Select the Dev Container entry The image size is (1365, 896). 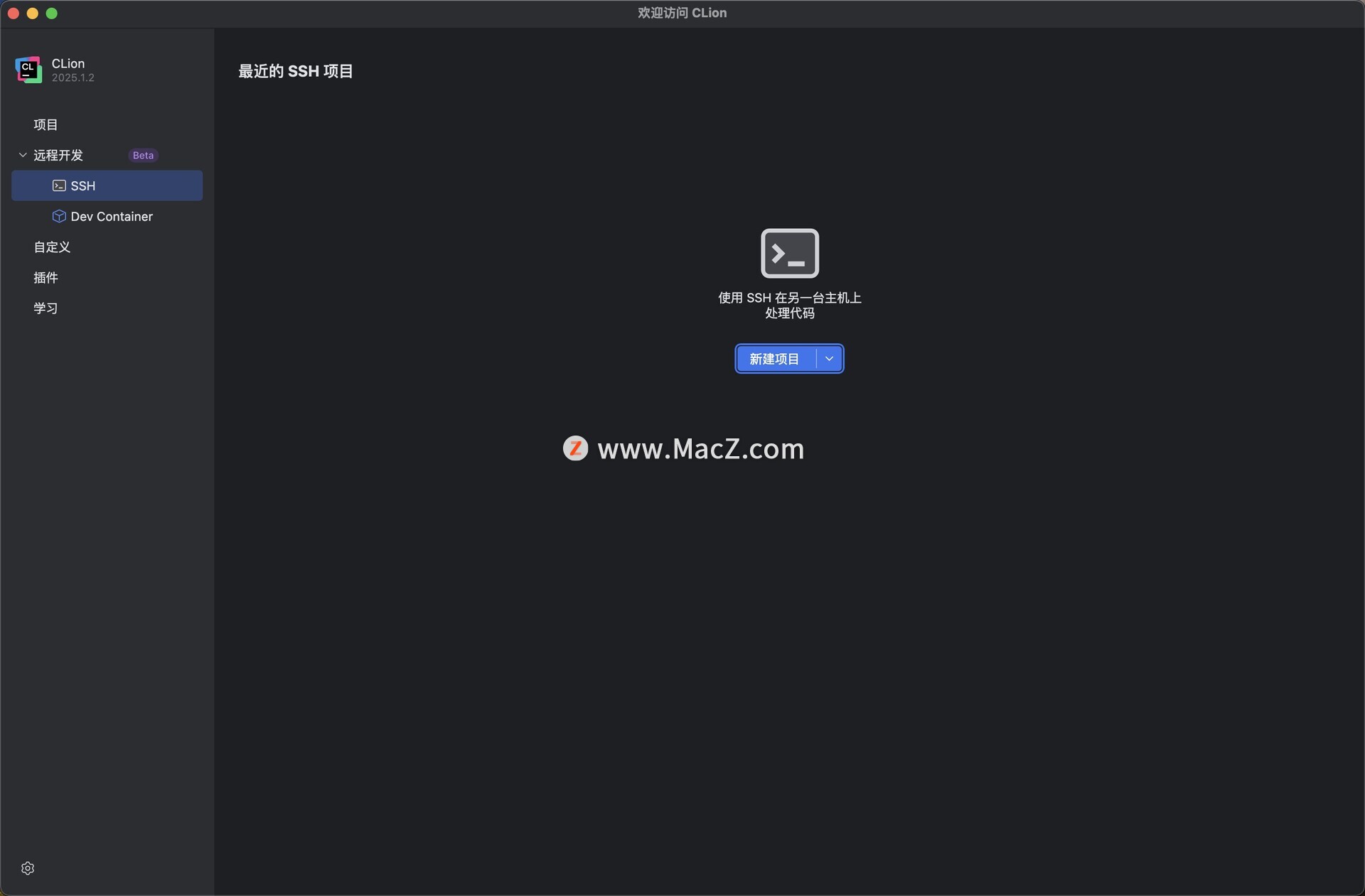click(107, 216)
